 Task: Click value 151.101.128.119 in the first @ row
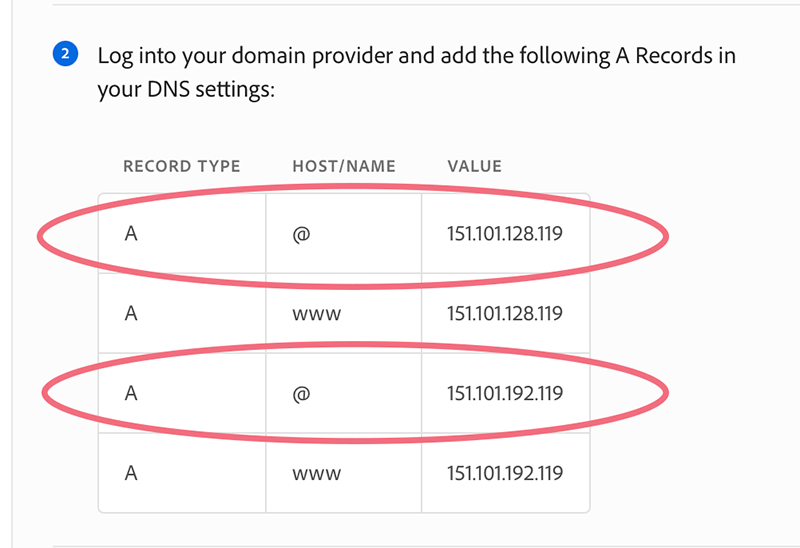tap(505, 234)
